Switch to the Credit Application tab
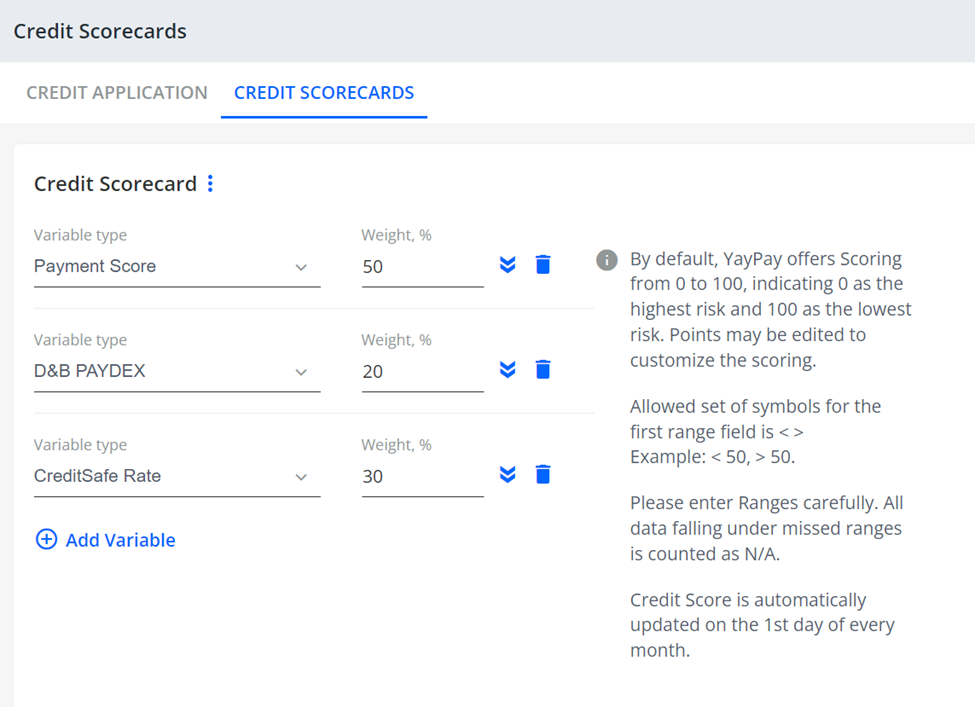The height and width of the screenshot is (707, 975). pos(116,92)
